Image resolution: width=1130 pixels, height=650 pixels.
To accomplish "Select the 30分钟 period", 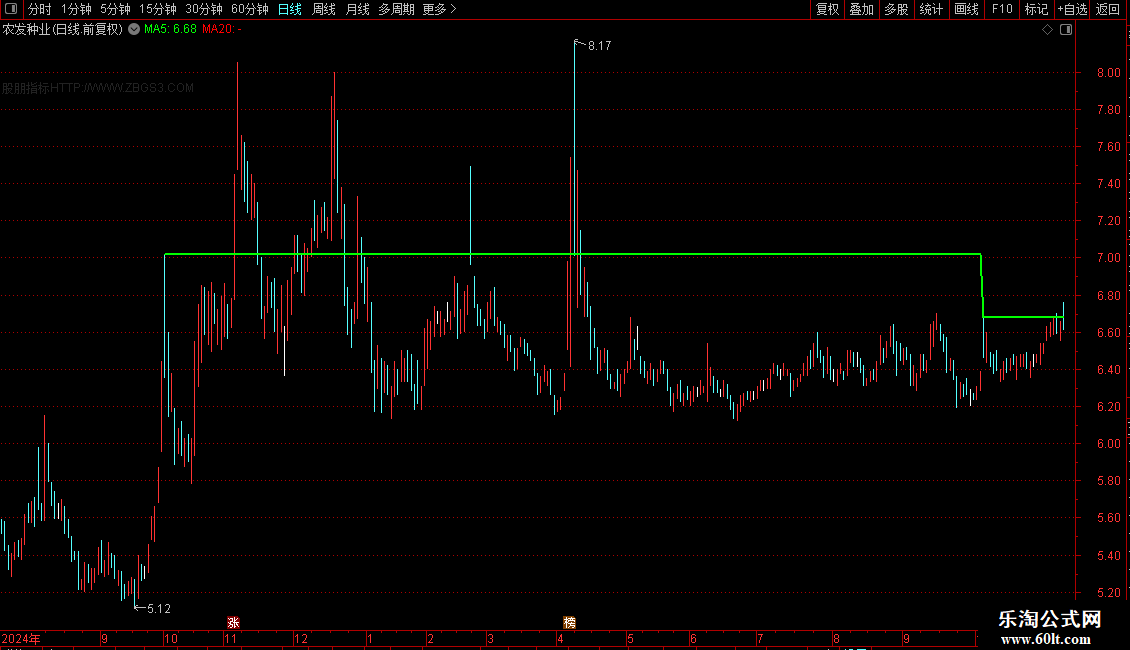I will [x=204, y=9].
